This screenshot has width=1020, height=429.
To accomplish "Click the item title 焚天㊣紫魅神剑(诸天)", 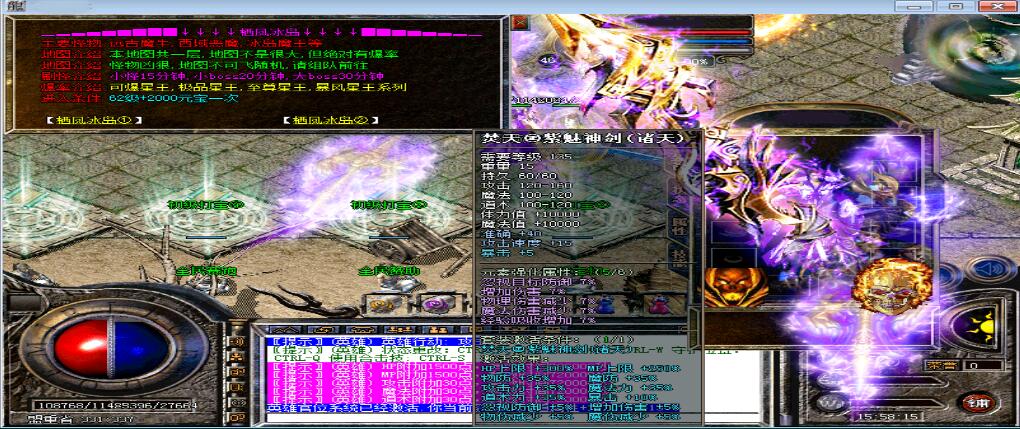I will click(x=583, y=138).
